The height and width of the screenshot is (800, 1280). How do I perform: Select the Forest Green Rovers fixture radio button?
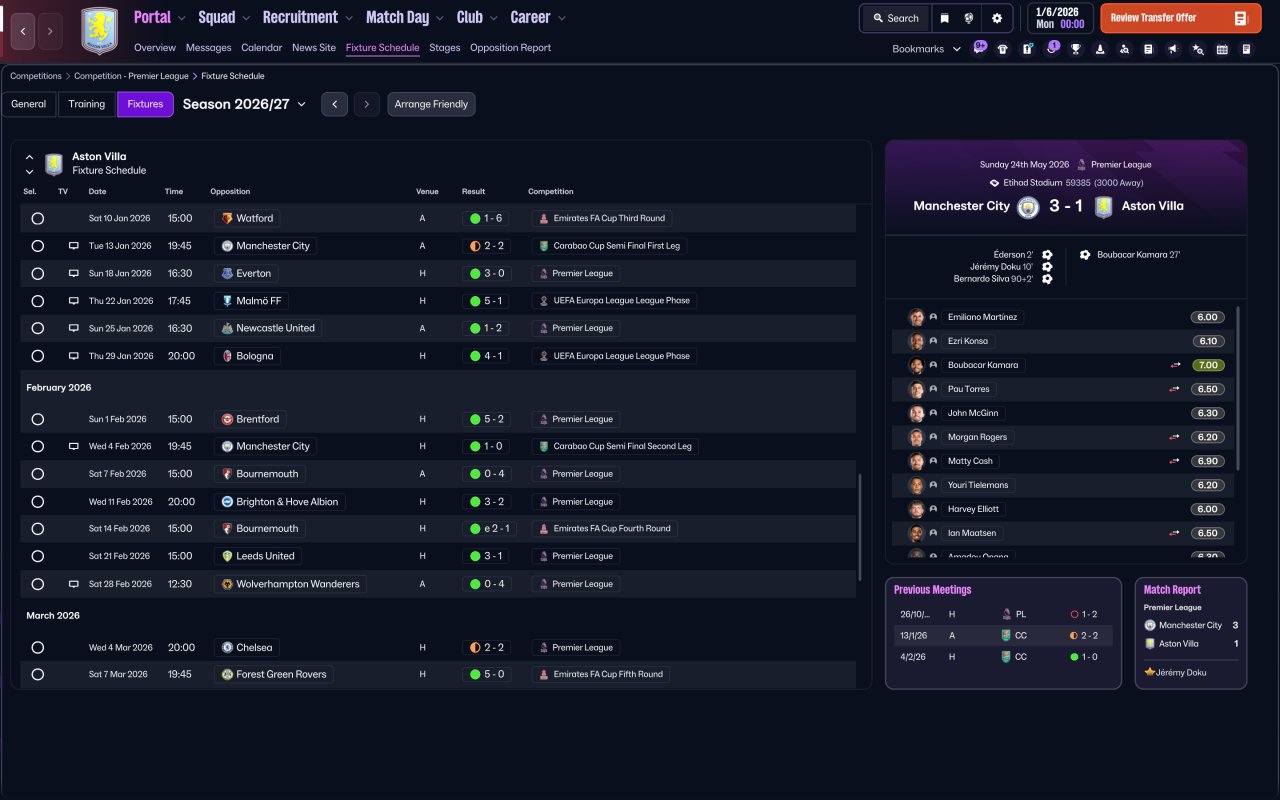[x=37, y=674]
